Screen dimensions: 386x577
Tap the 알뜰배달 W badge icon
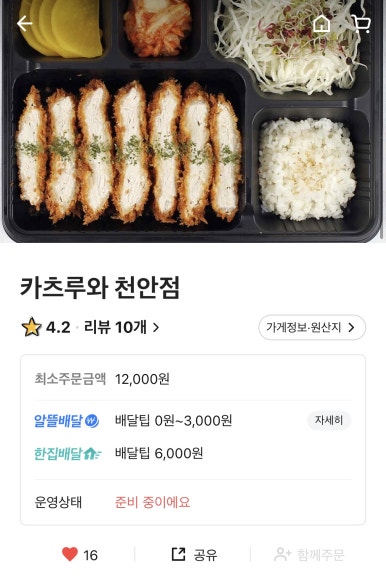pyautogui.click(x=92, y=421)
